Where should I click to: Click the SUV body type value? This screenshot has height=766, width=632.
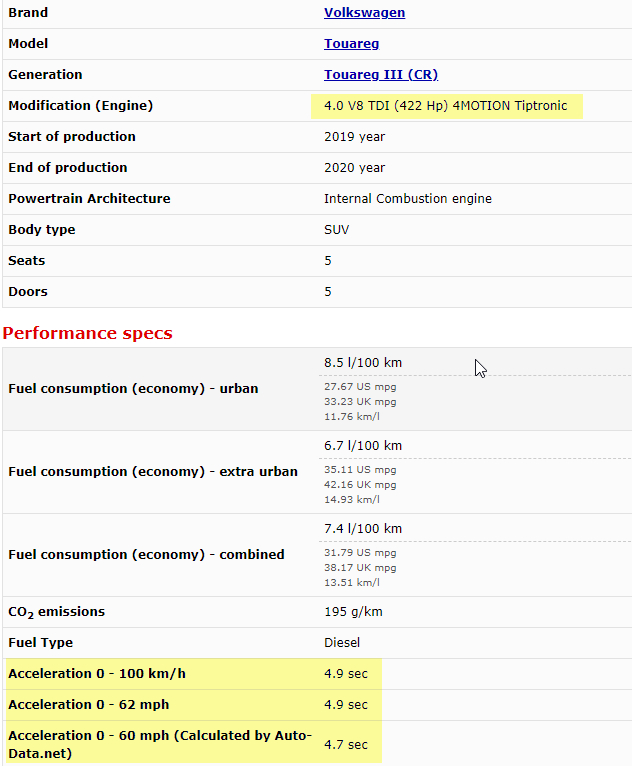tap(337, 230)
